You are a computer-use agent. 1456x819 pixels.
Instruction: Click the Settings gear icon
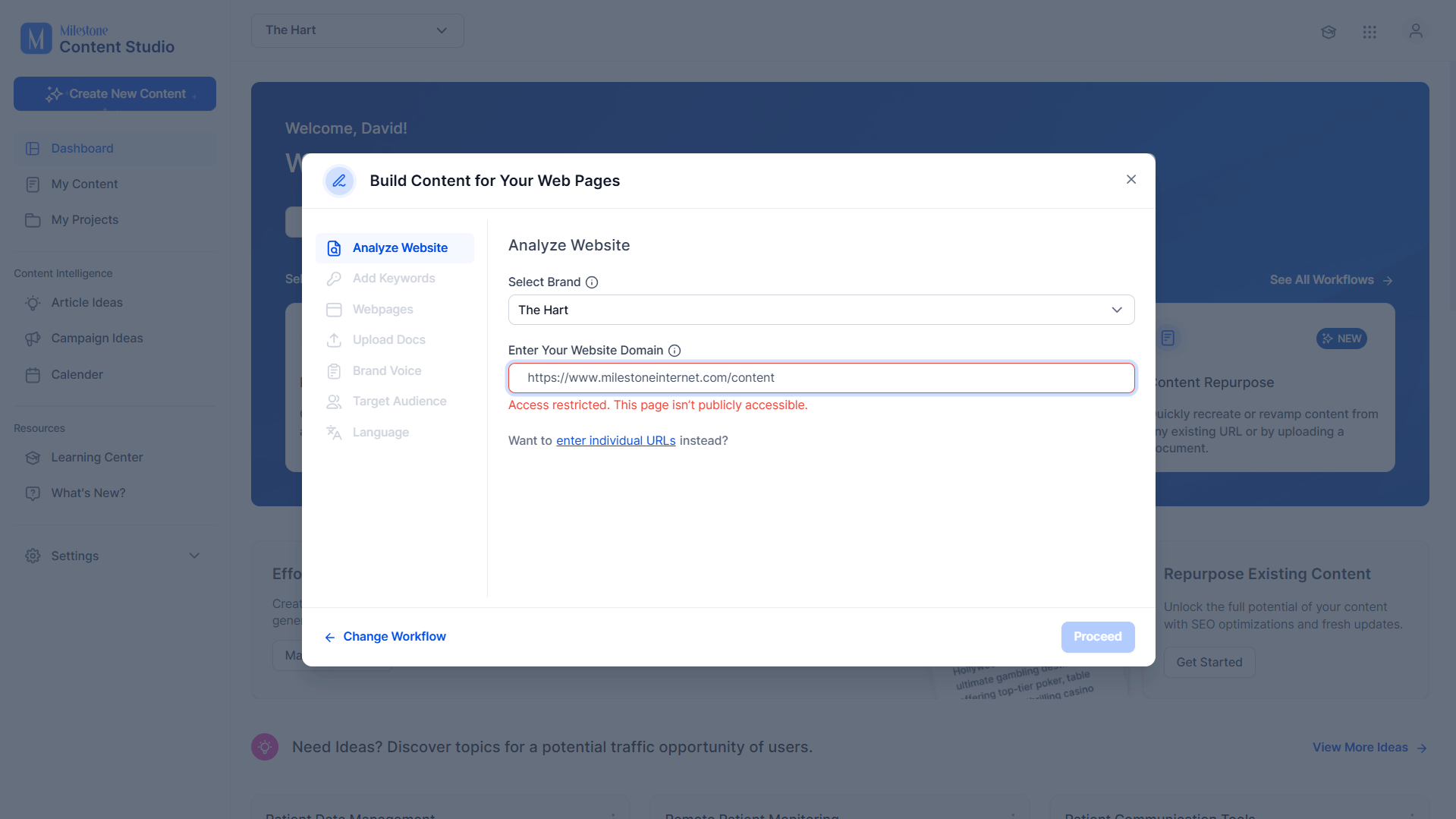coord(33,556)
